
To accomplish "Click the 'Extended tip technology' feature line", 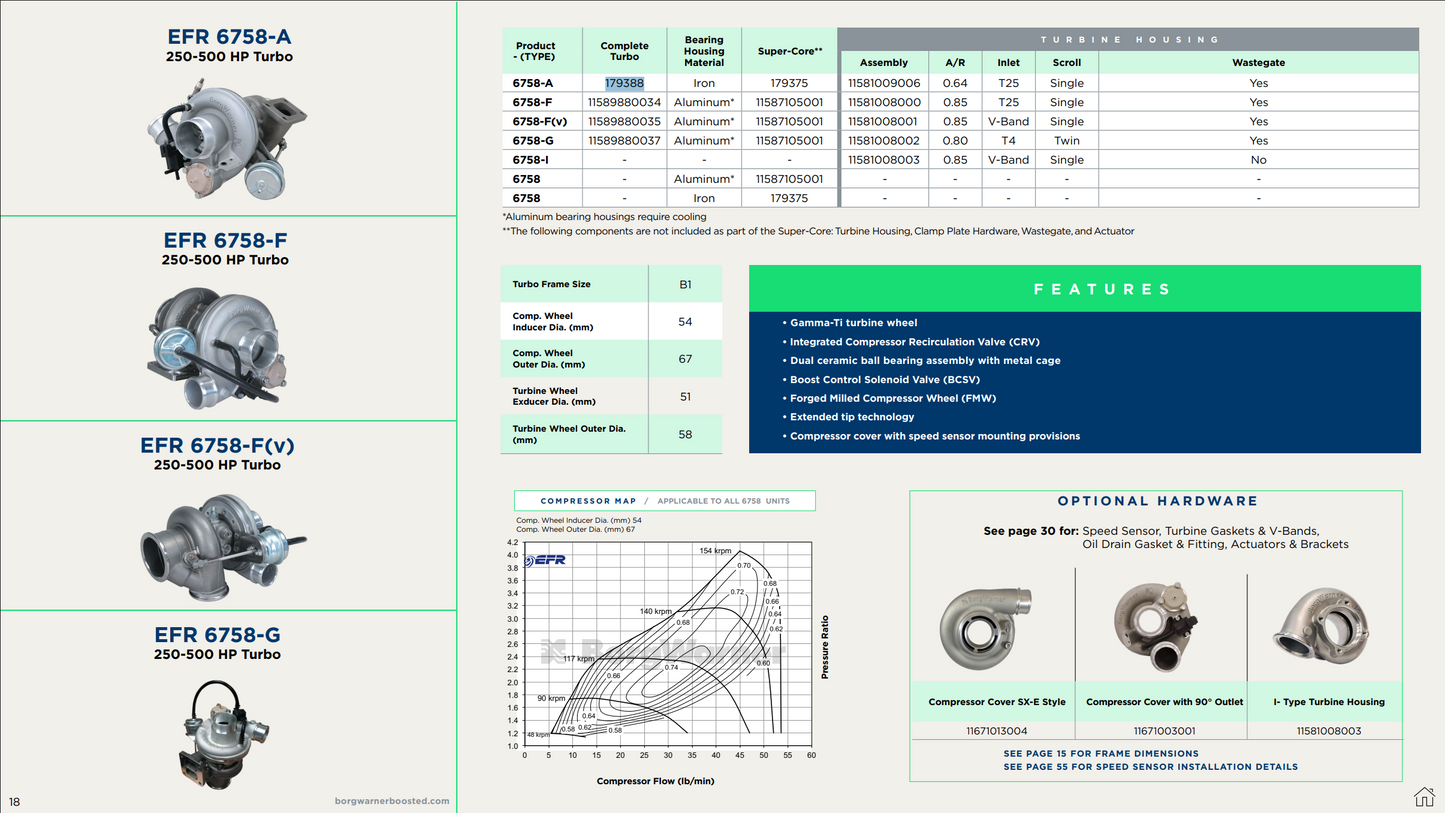I will tap(852, 417).
